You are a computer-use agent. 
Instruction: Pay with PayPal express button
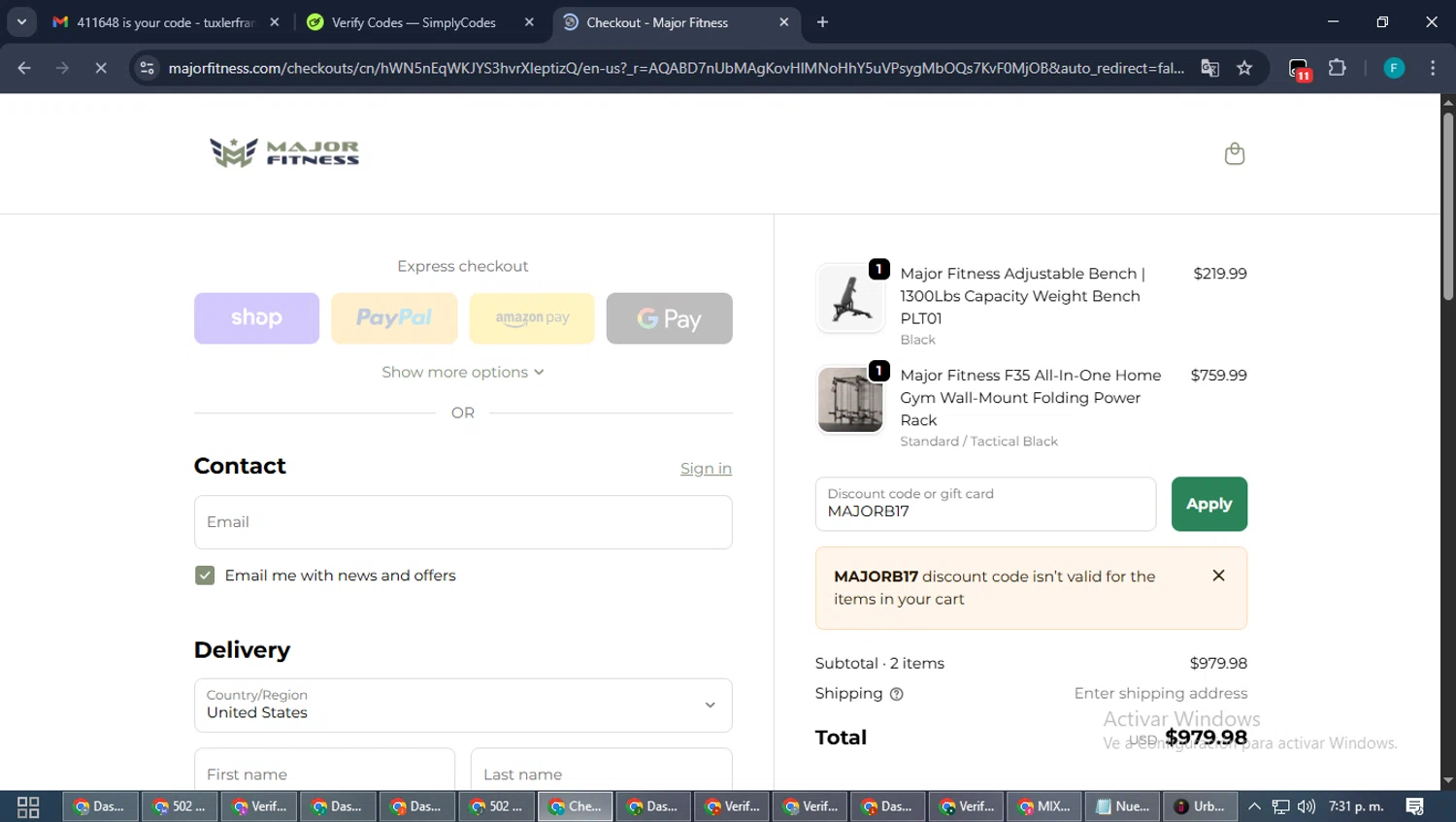[x=394, y=318]
